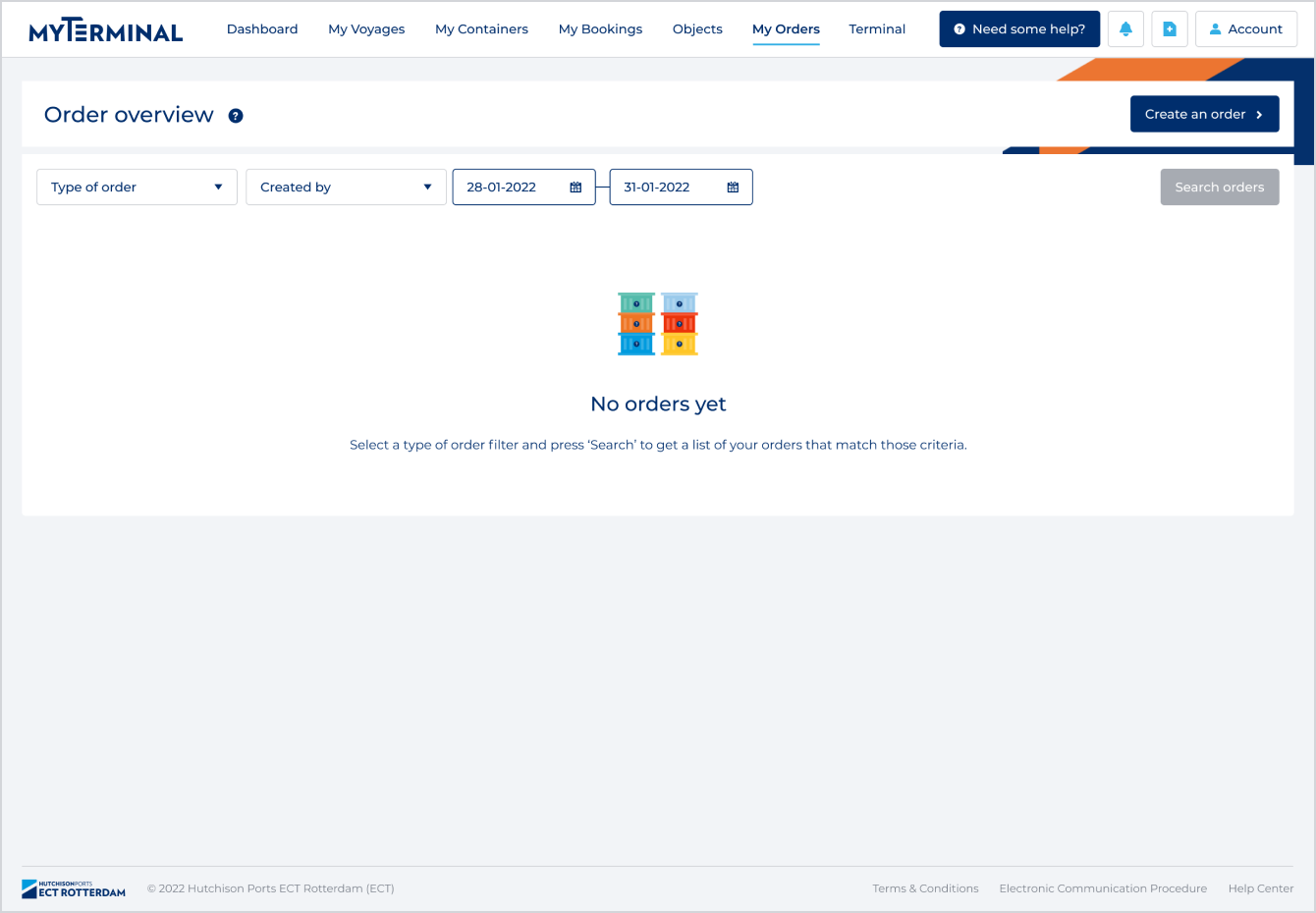Open the notifications bell
The width and height of the screenshot is (1316, 913).
(1125, 29)
